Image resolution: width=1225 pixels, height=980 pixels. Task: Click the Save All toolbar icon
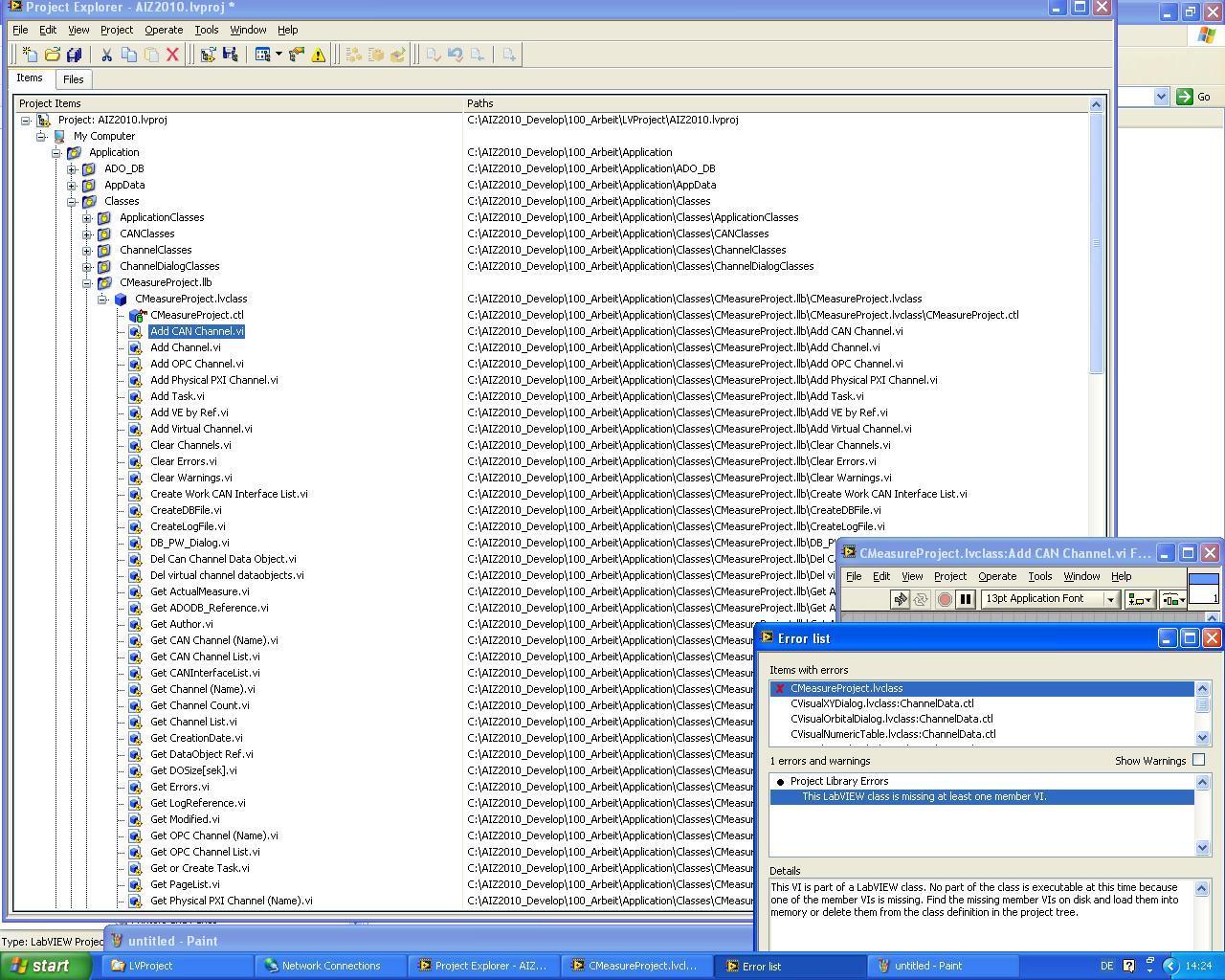click(x=75, y=55)
